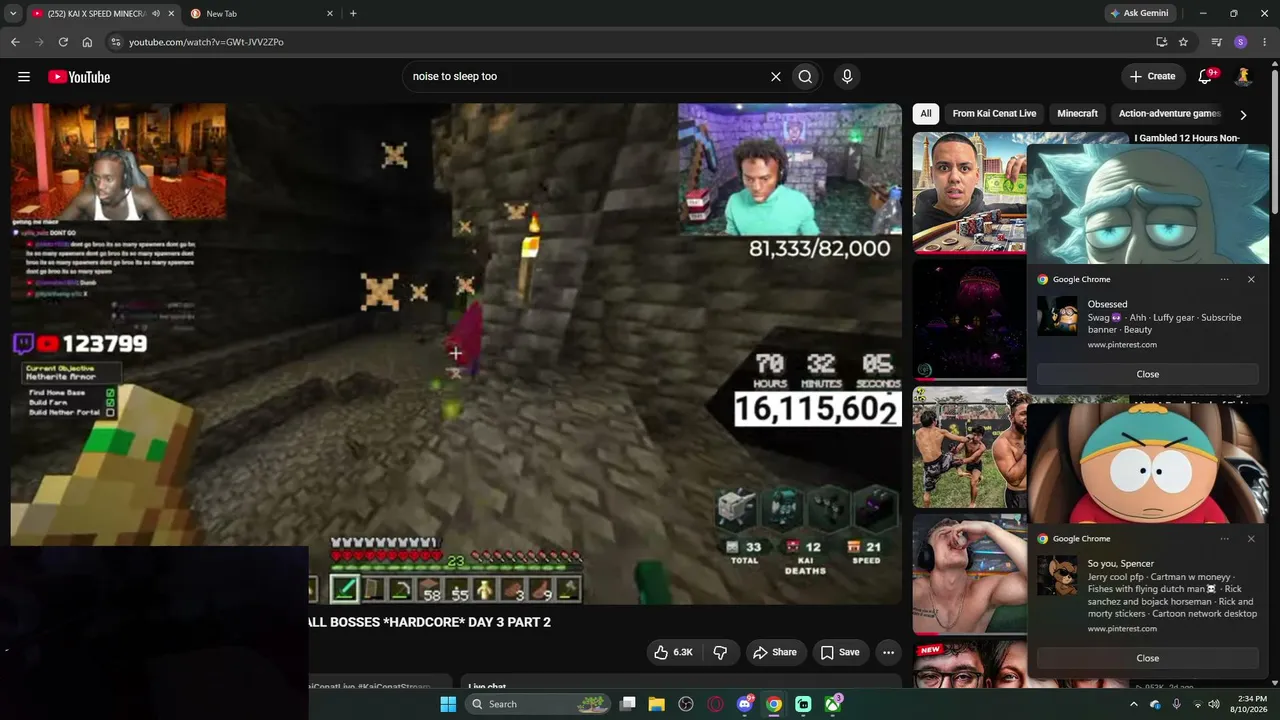Open the backyard fighting video thumbnail
This screenshot has width=1280, height=720.
coord(969,448)
